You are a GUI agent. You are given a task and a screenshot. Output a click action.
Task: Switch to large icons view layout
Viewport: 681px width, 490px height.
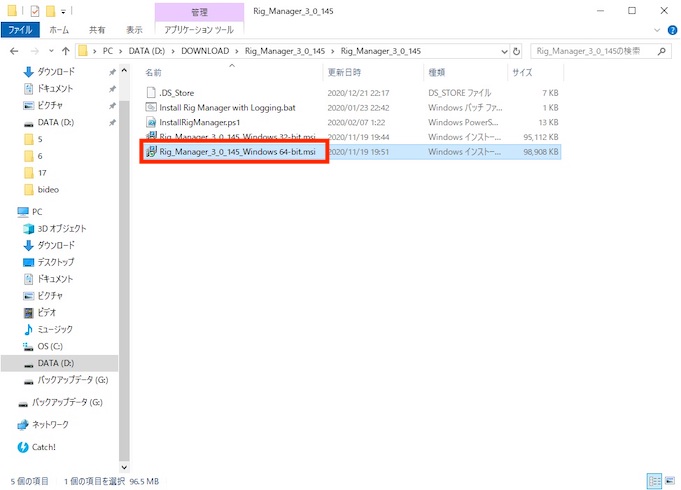point(670,481)
